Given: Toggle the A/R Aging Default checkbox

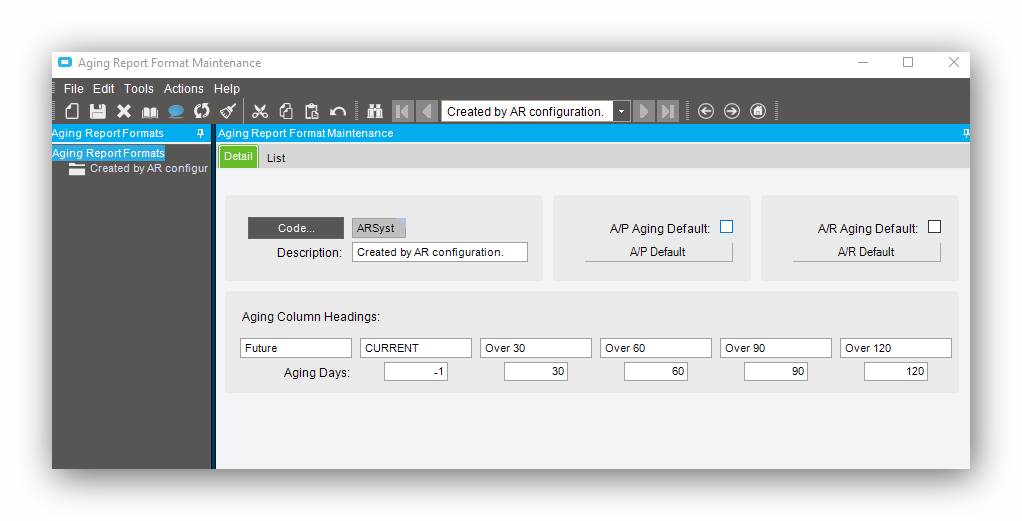Looking at the screenshot, I should (935, 227).
